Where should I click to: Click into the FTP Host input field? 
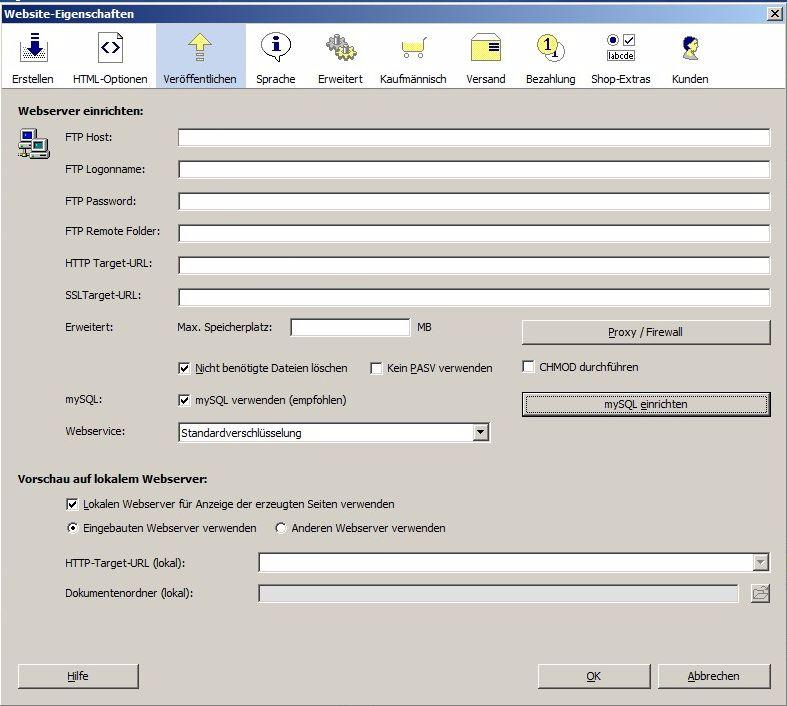tap(474, 138)
